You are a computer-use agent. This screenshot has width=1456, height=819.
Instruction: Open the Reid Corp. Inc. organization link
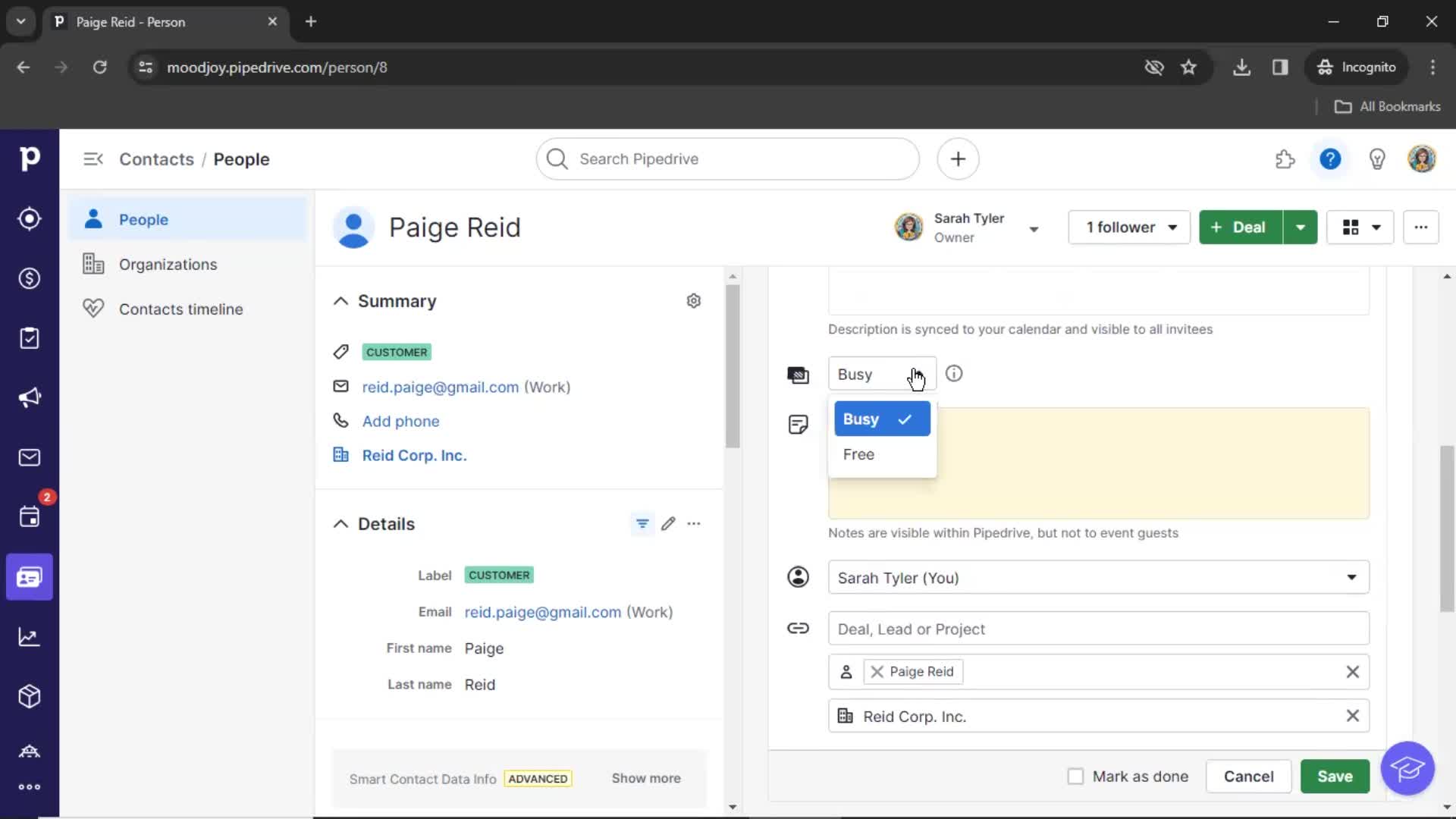point(414,456)
